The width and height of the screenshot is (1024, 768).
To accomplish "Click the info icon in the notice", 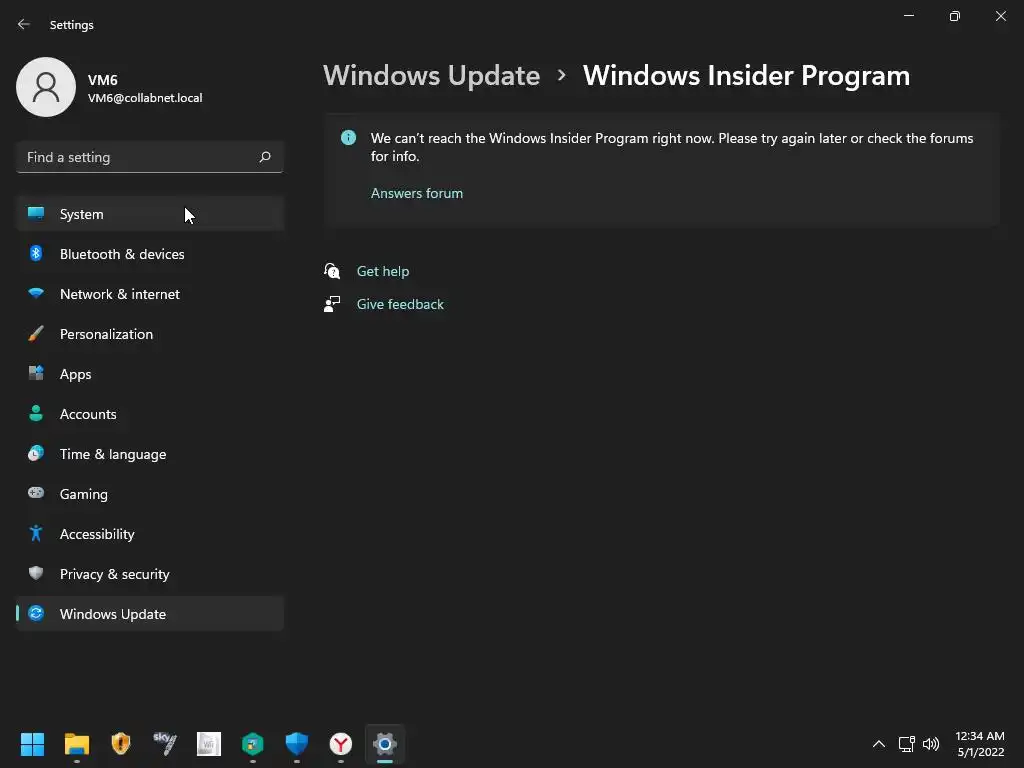I will coord(349,138).
